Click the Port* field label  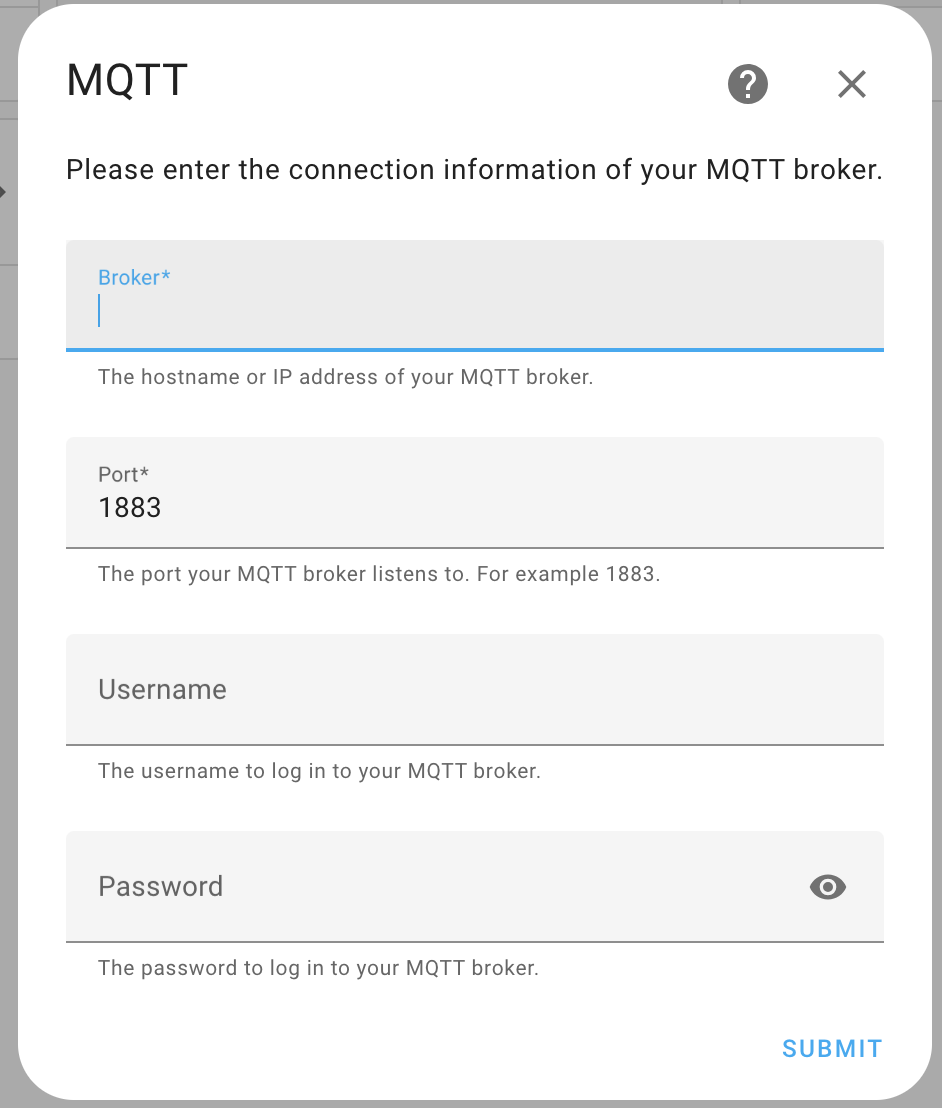coord(124,474)
